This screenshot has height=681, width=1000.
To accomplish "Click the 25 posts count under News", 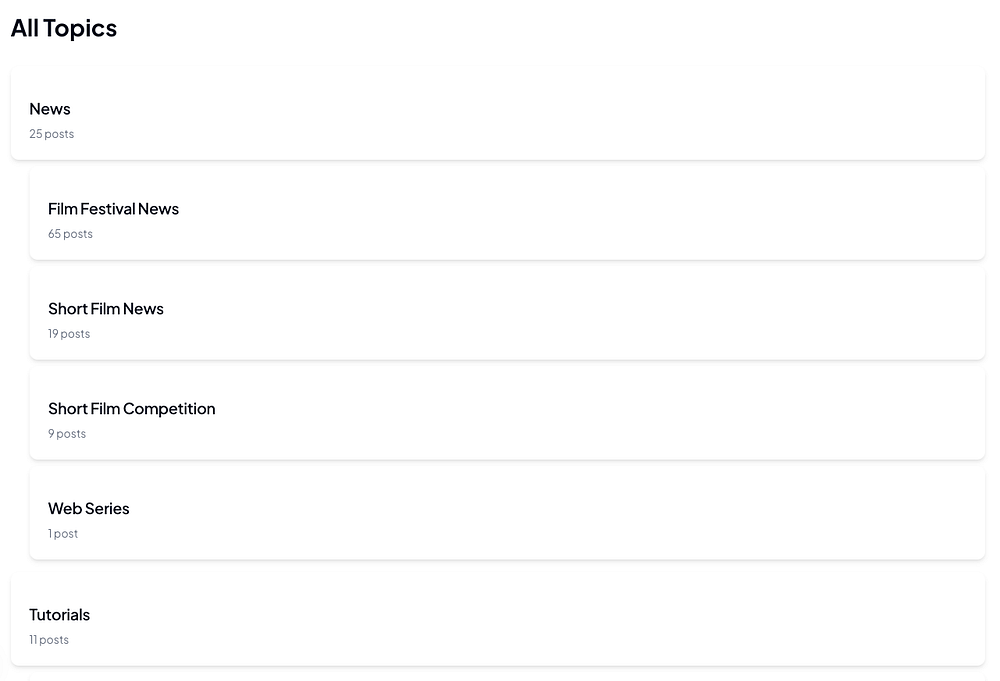I will [51, 134].
